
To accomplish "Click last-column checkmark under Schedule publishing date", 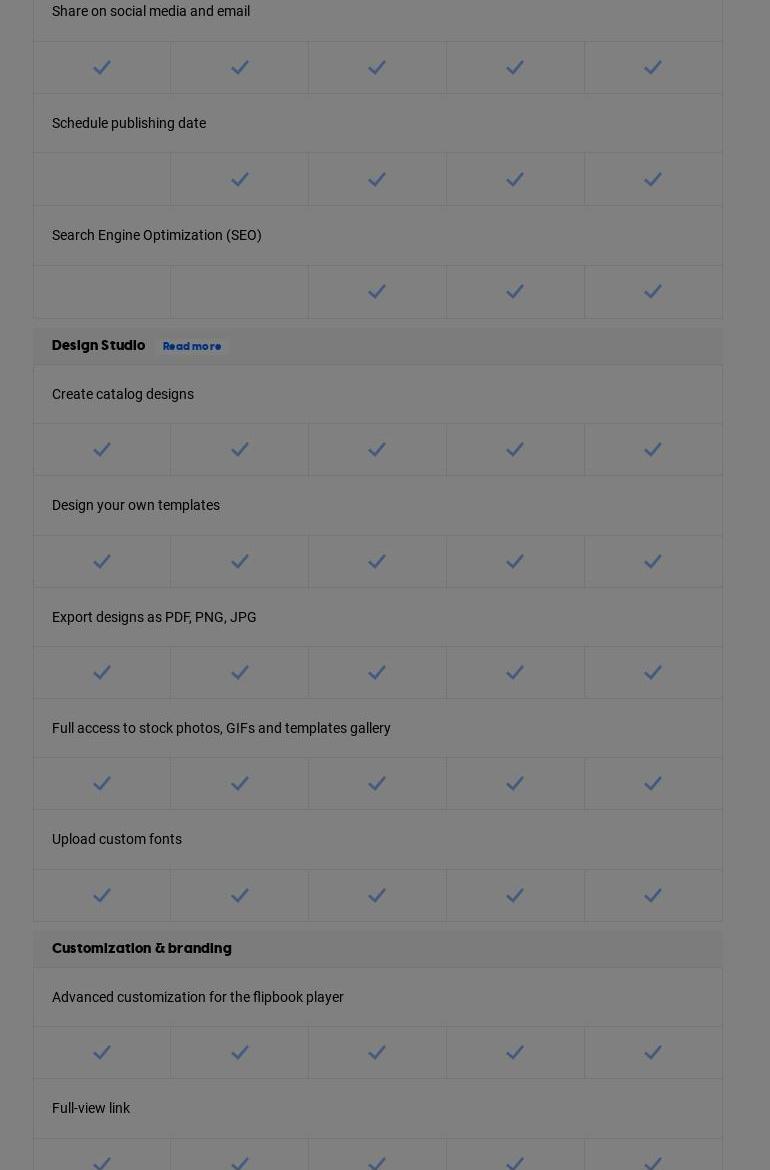I will 653,180.
